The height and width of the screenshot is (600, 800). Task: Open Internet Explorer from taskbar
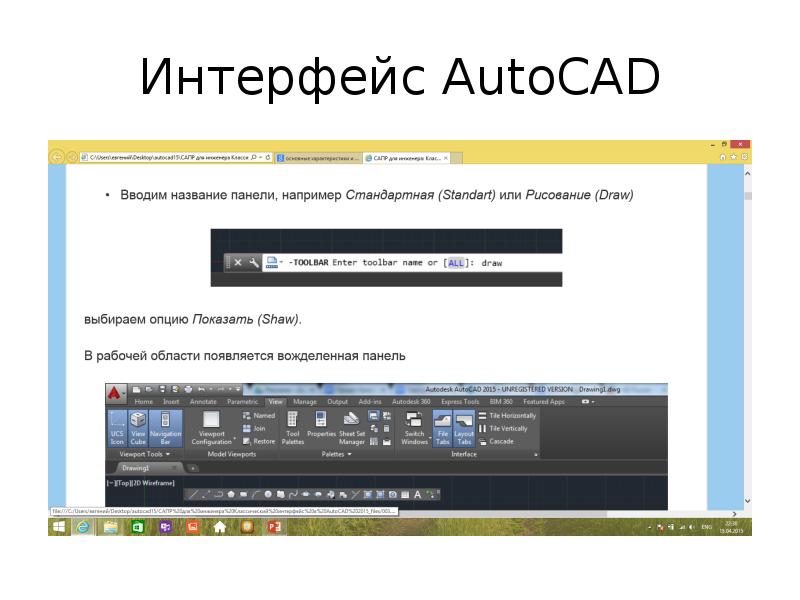(82, 527)
